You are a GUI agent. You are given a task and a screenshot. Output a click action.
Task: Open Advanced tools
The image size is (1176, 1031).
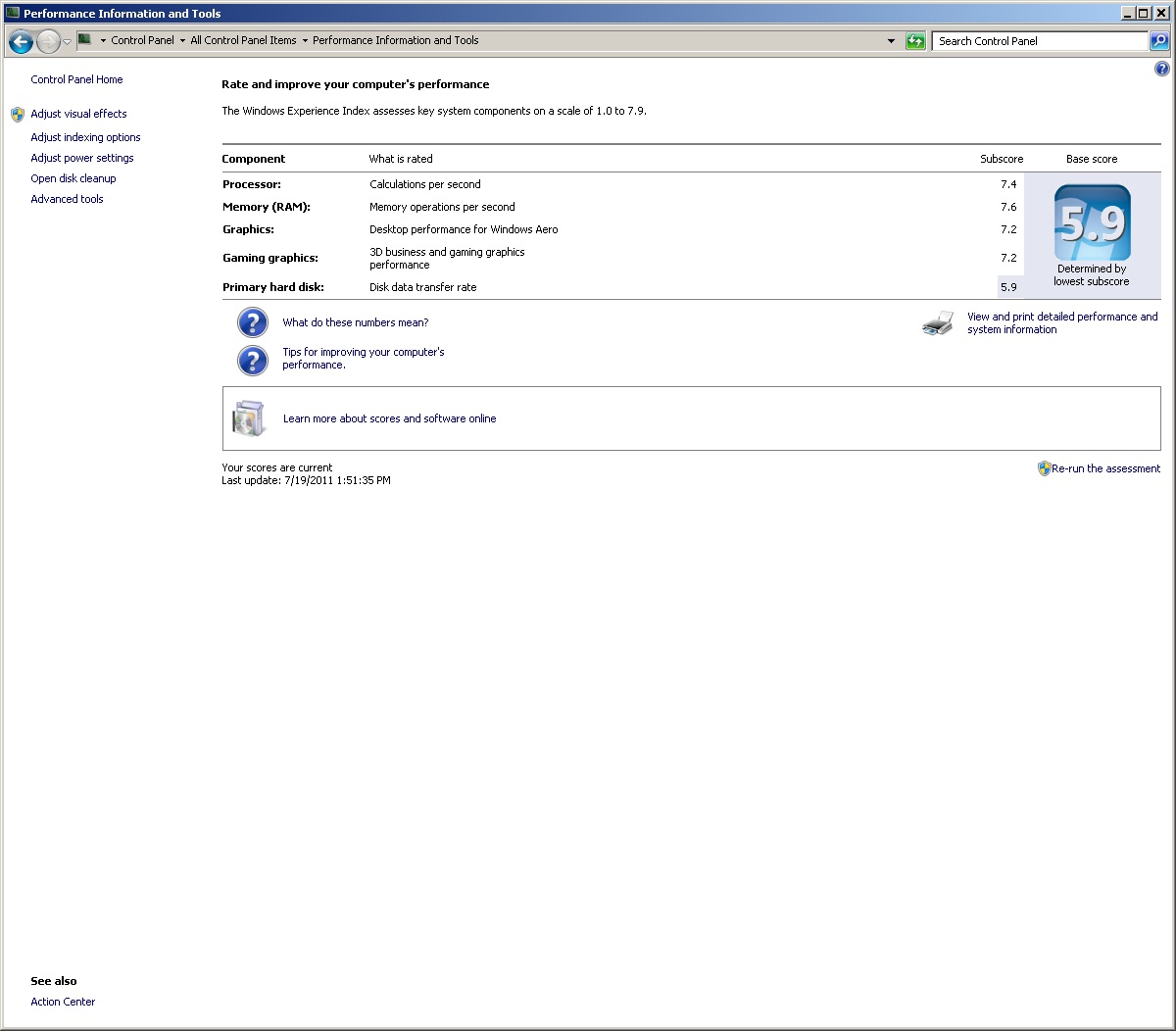coord(67,199)
